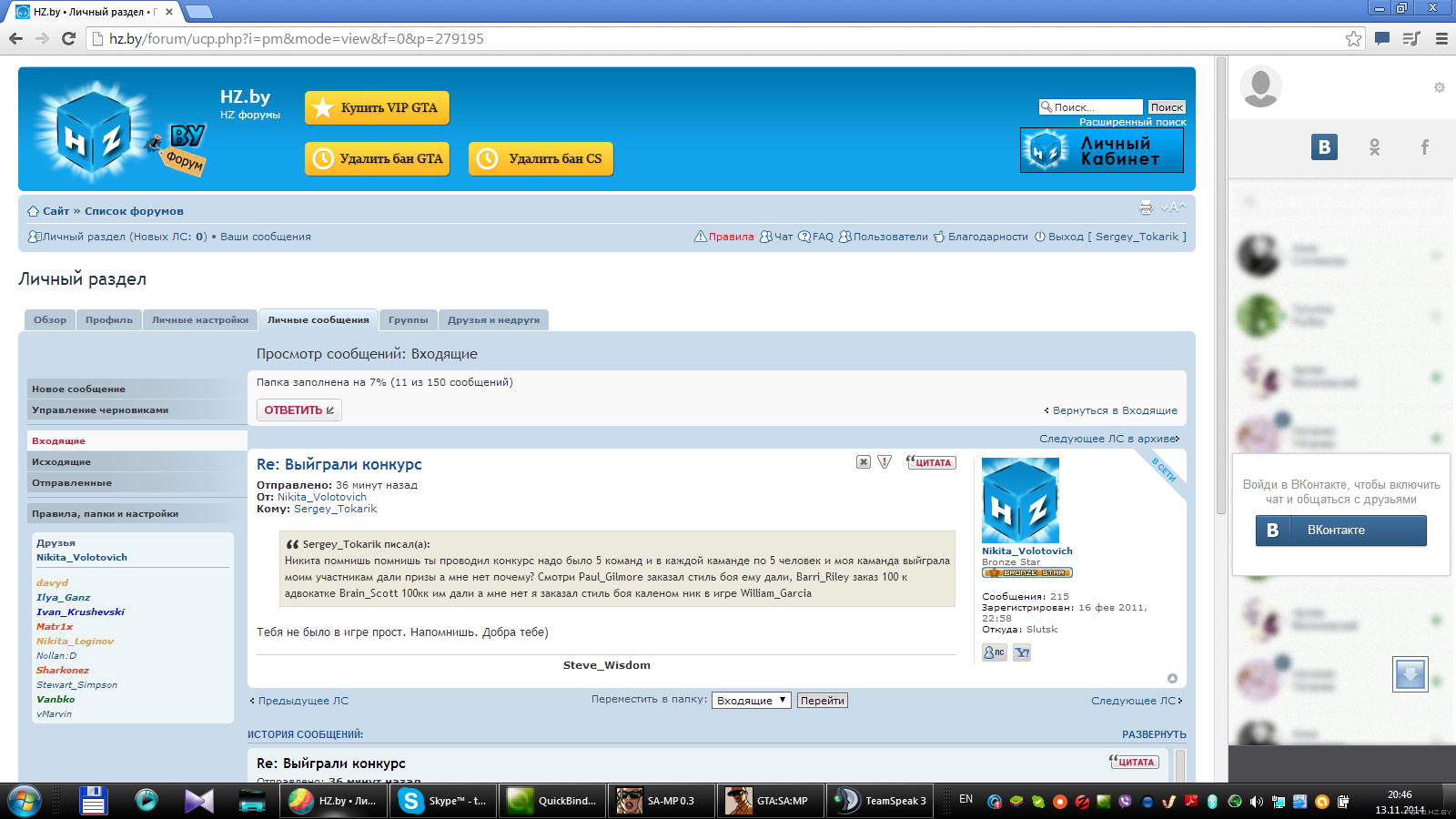Quote the message with the ЦИТАТА button
The image size is (1456, 819).
tap(930, 462)
